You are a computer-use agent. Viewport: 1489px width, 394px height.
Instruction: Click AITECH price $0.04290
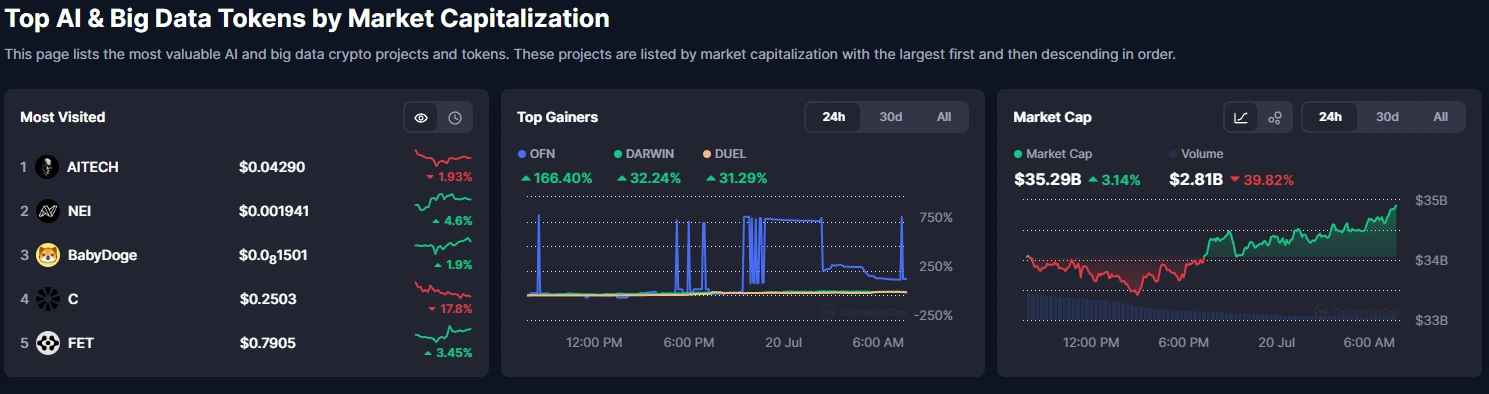pos(272,167)
